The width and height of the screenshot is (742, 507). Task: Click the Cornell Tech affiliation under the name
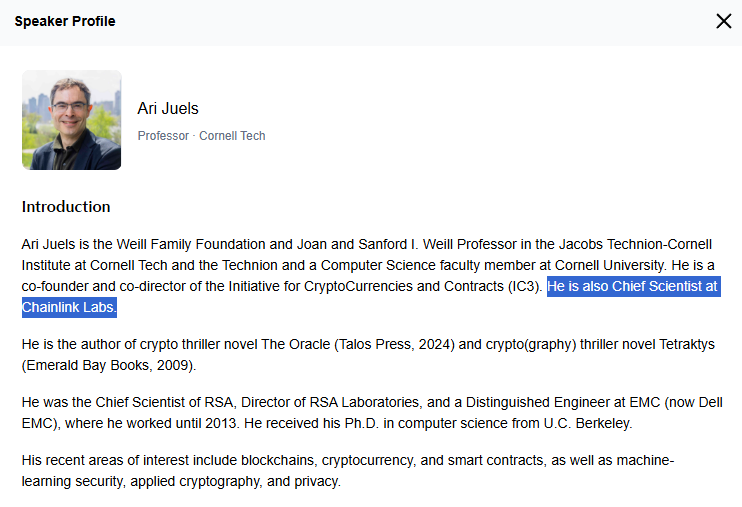click(x=232, y=136)
